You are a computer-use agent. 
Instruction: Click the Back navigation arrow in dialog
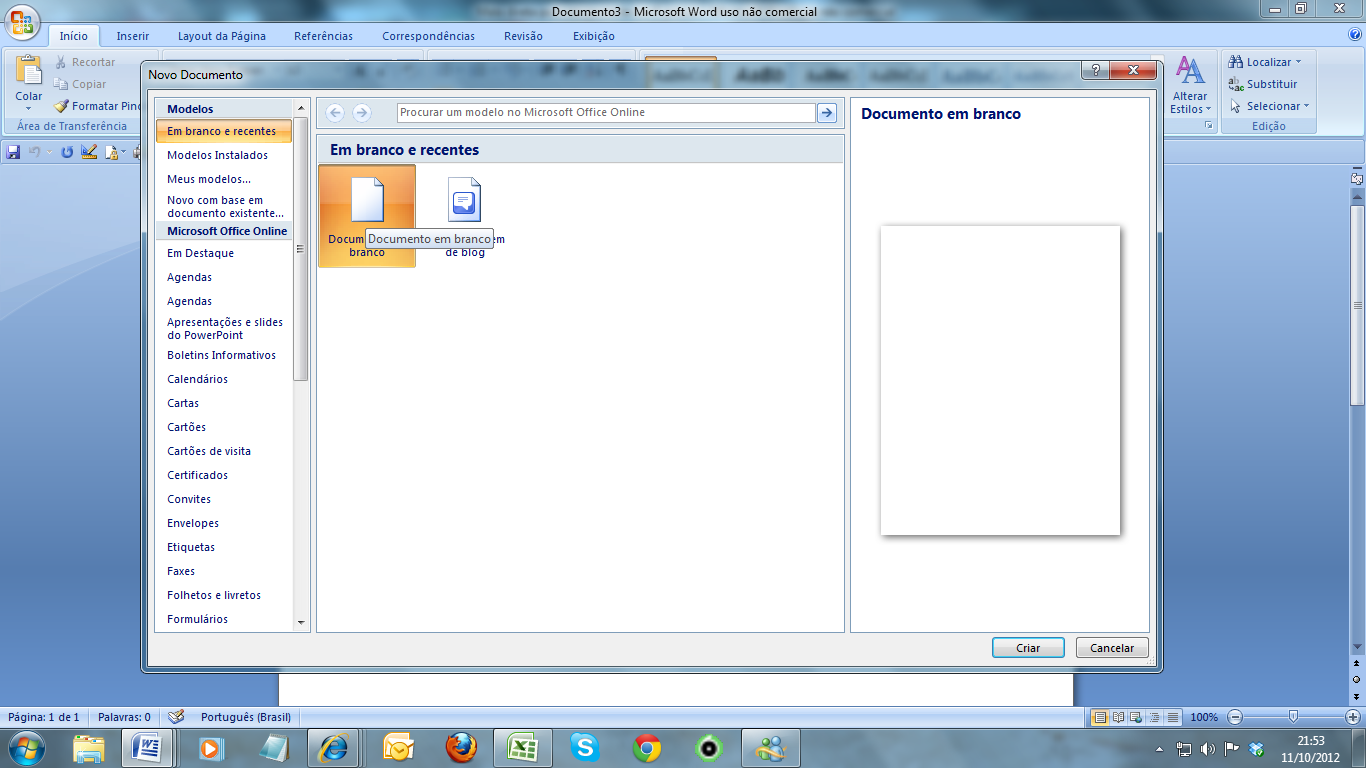point(335,113)
